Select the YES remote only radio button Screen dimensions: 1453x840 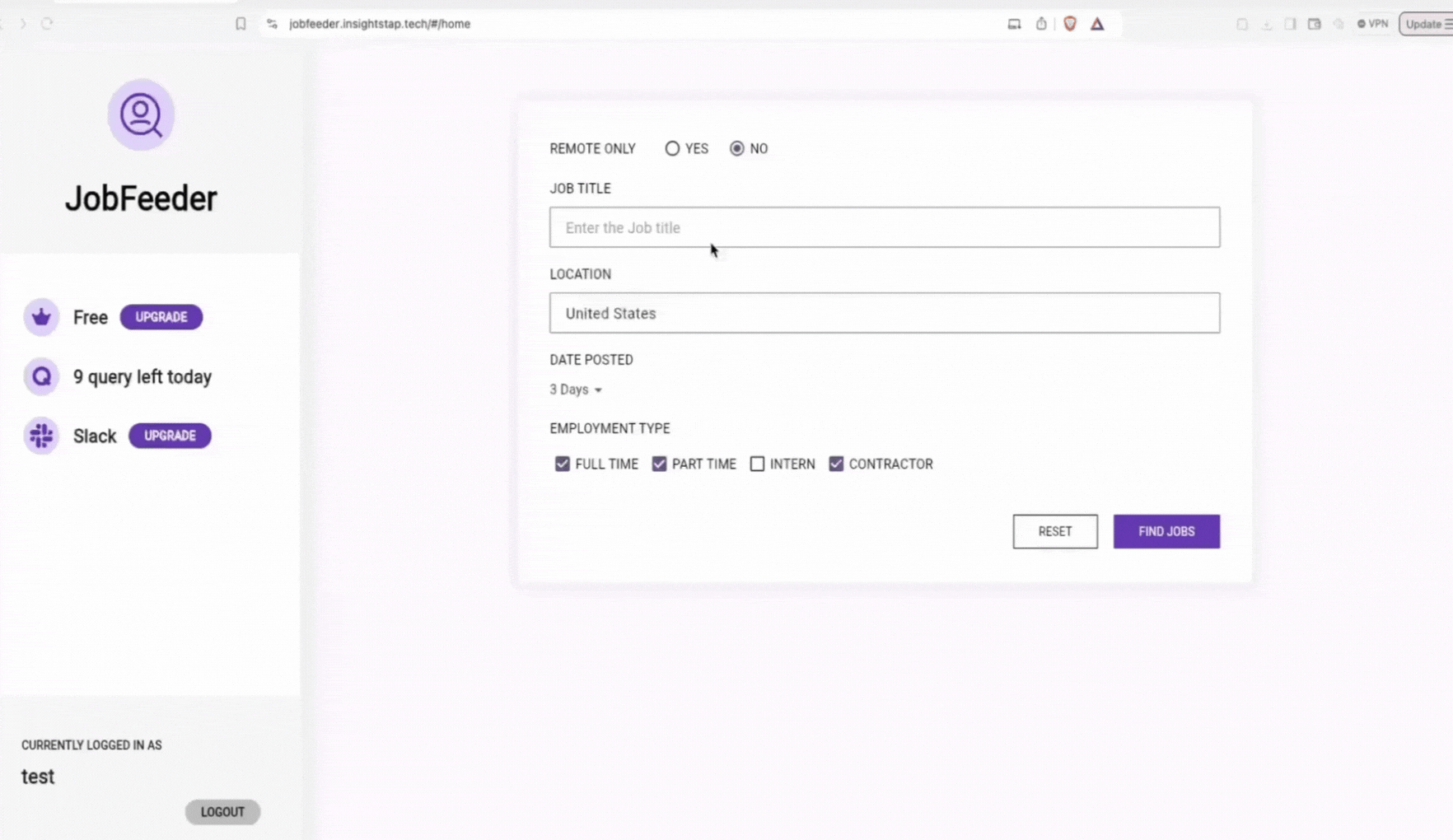[x=672, y=148]
